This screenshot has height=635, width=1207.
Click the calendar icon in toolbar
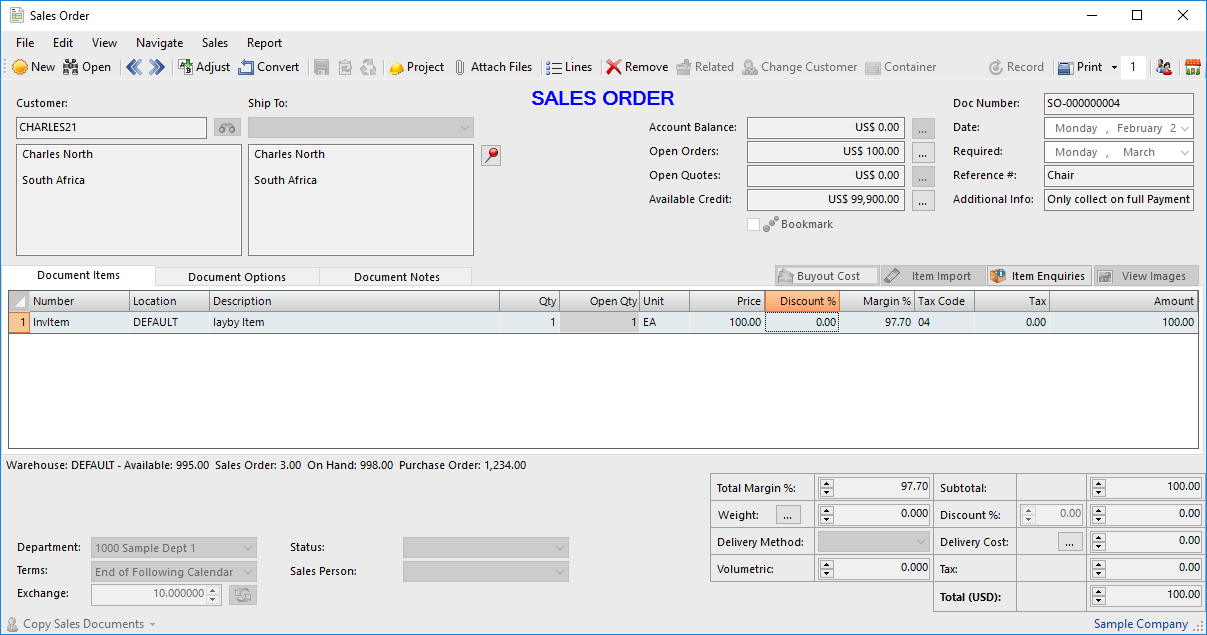tap(1192, 67)
